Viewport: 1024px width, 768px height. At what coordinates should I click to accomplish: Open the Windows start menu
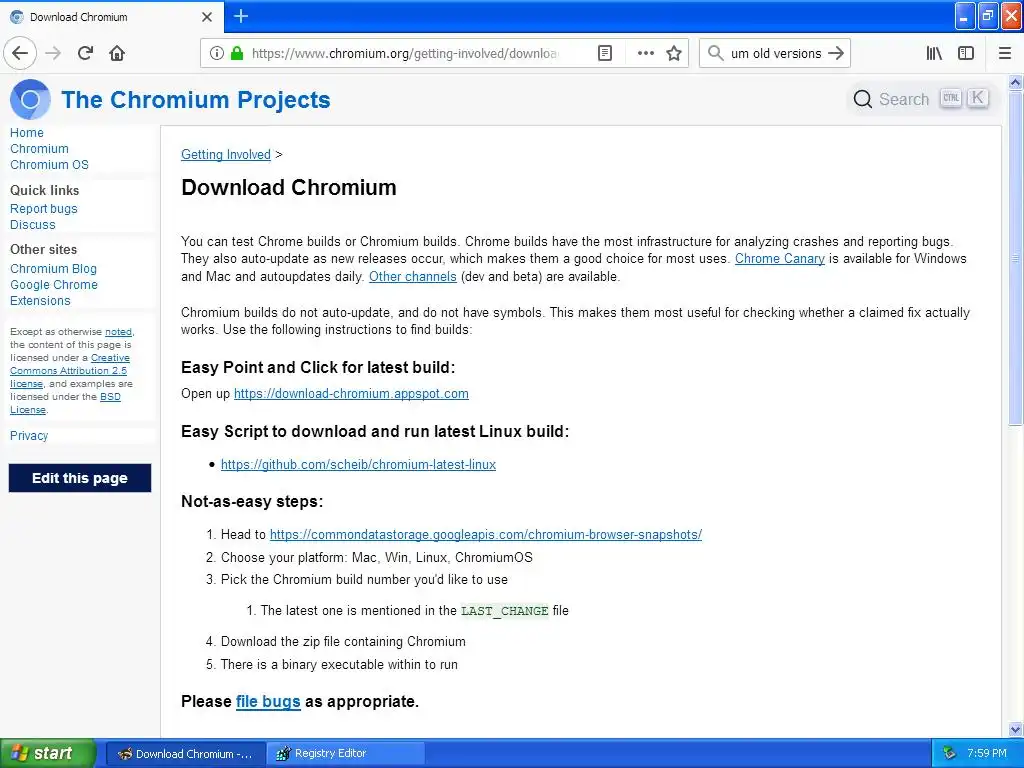tap(48, 753)
